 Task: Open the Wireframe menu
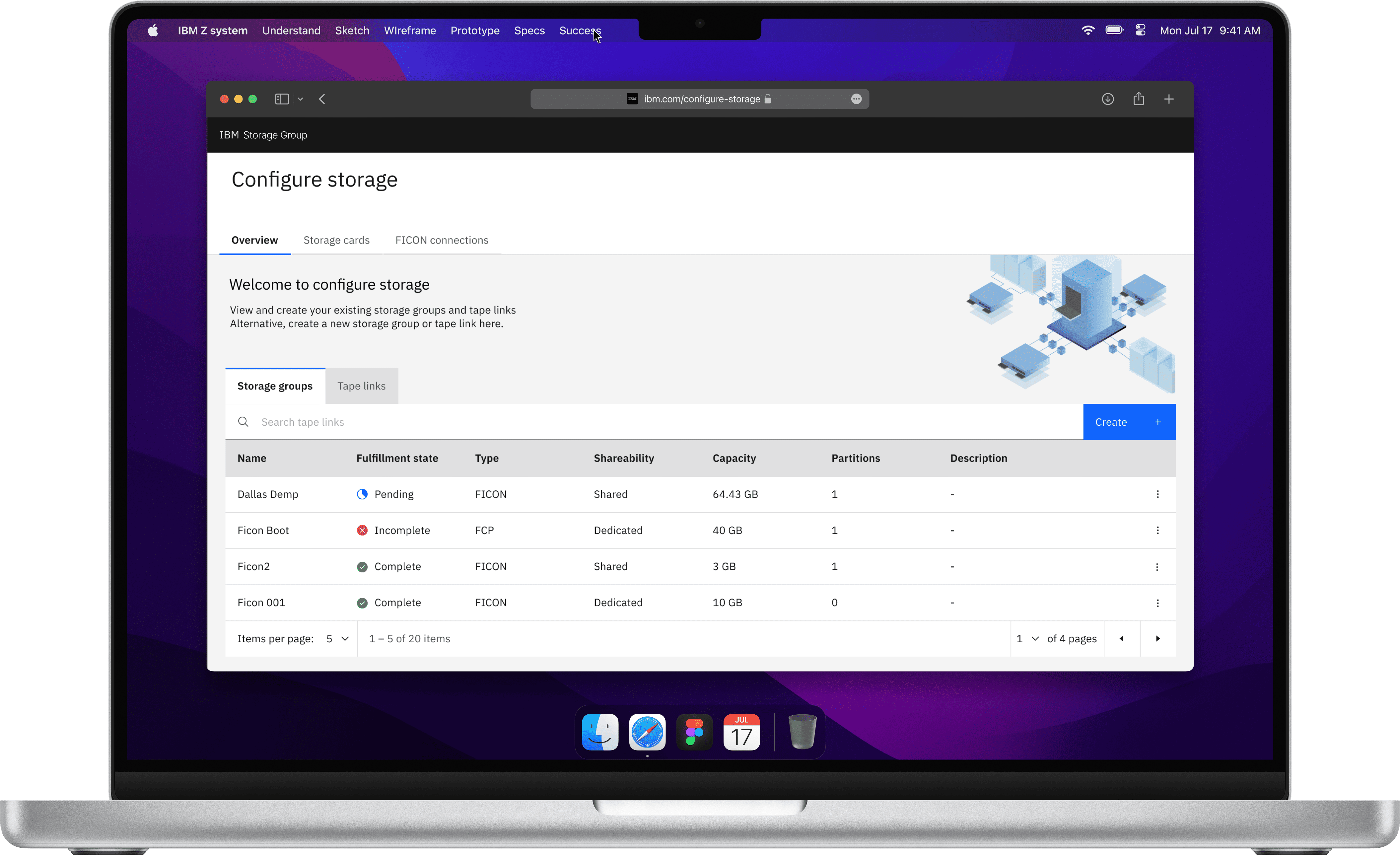tap(410, 30)
